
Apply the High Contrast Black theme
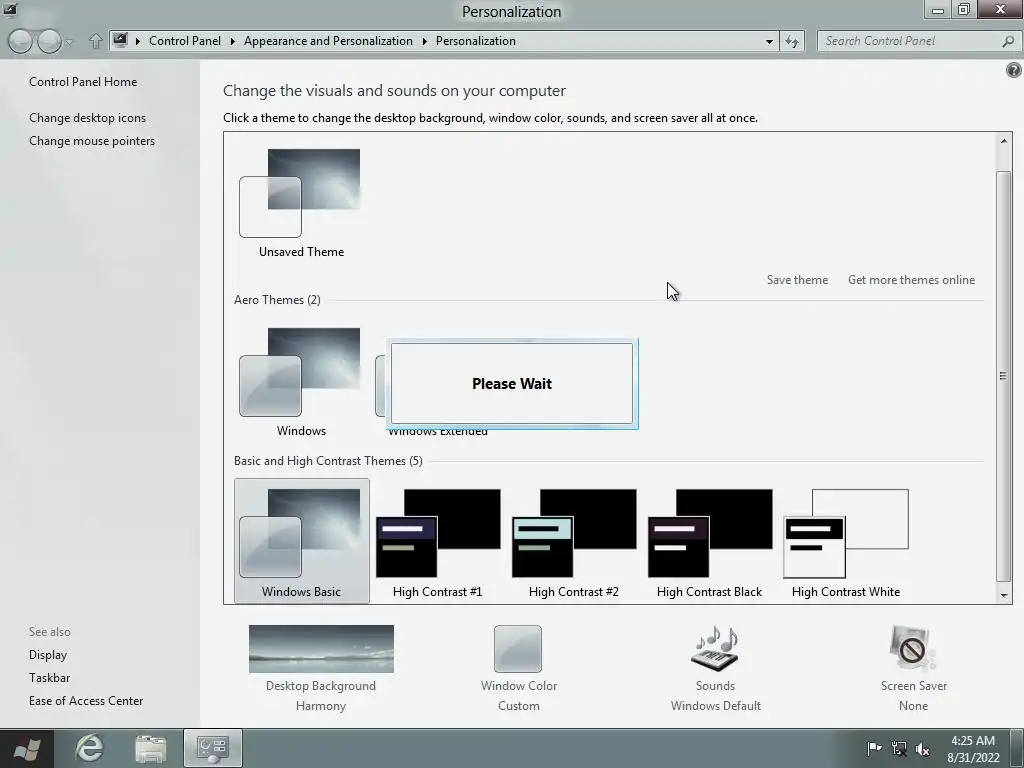coord(709,543)
